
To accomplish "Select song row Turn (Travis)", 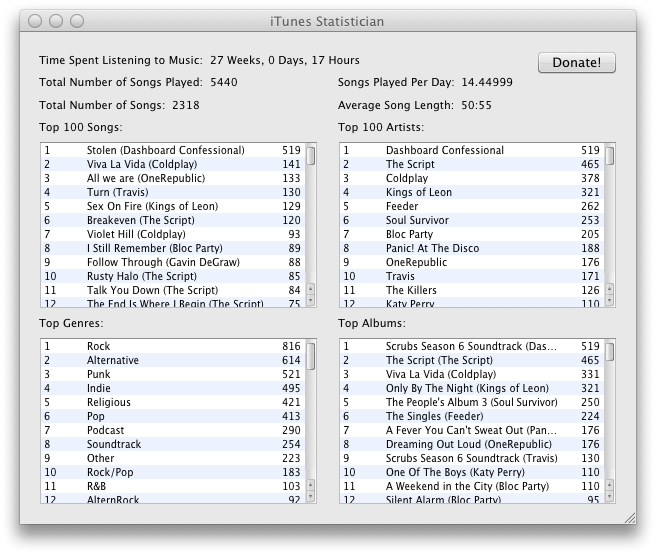I will coord(173,192).
